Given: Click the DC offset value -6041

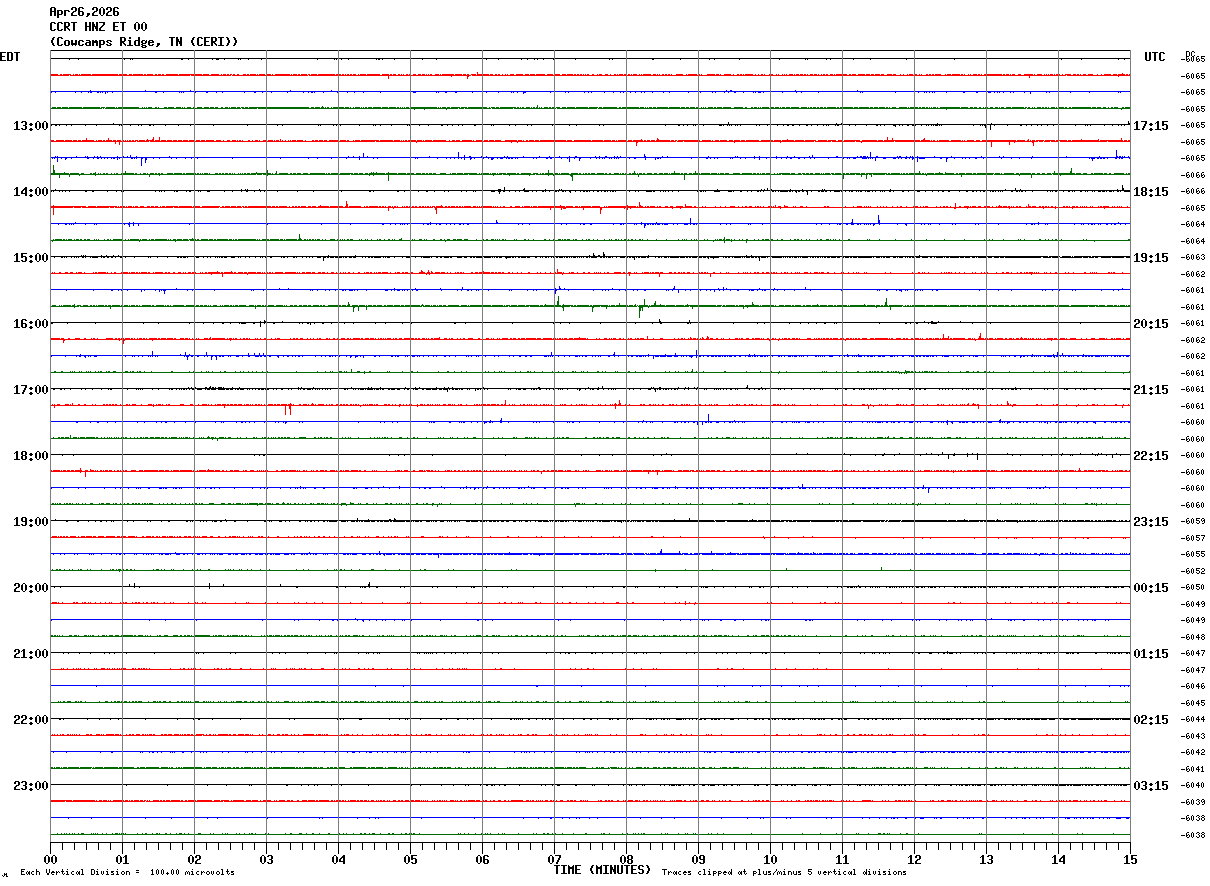Looking at the screenshot, I should point(1193,768).
